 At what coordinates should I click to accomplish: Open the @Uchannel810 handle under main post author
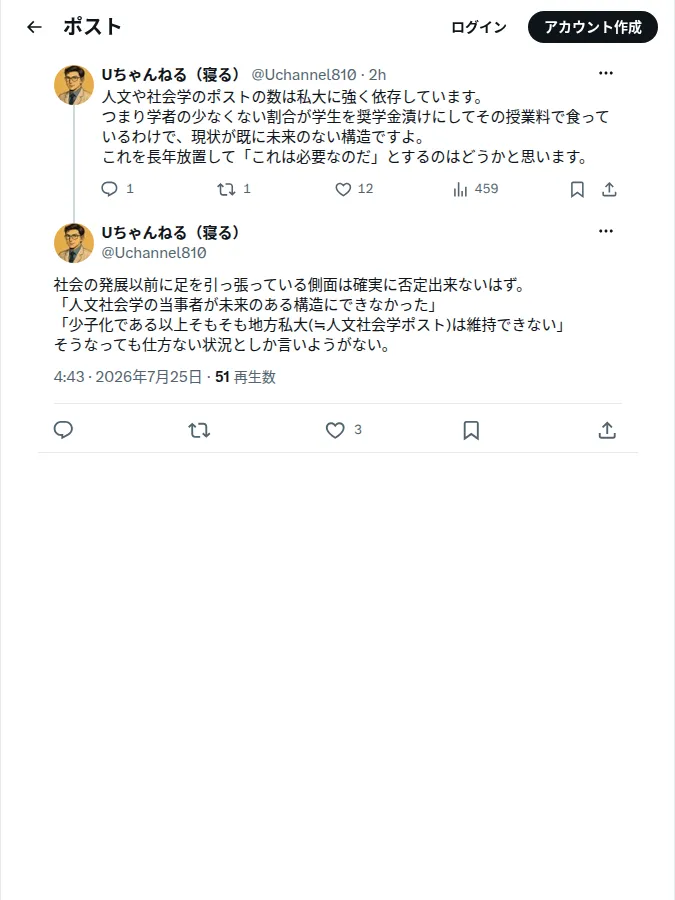(154, 253)
